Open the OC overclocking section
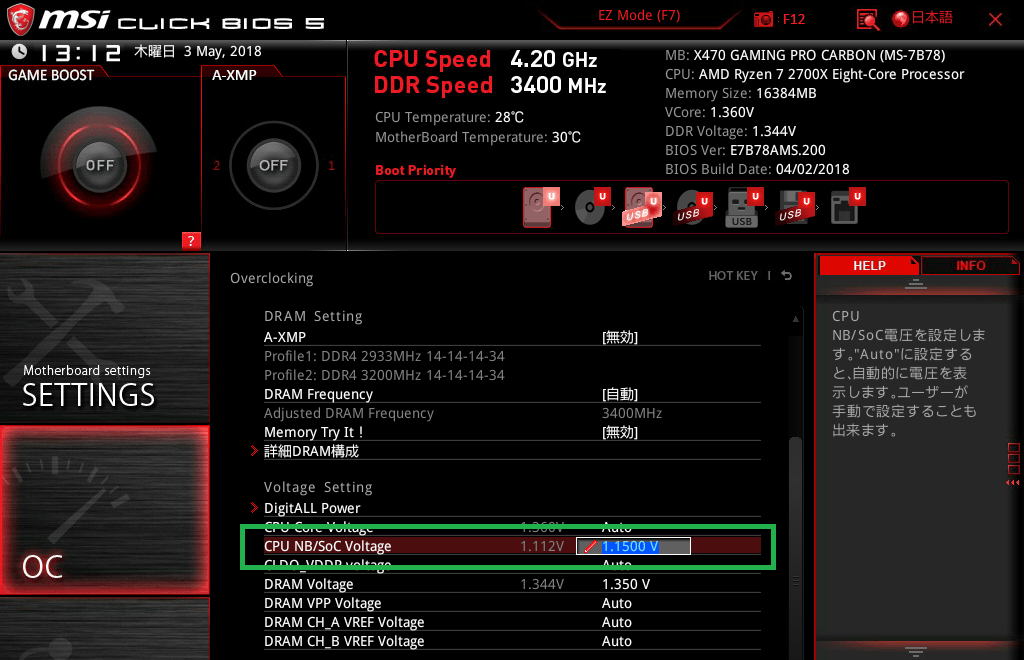 (104, 510)
